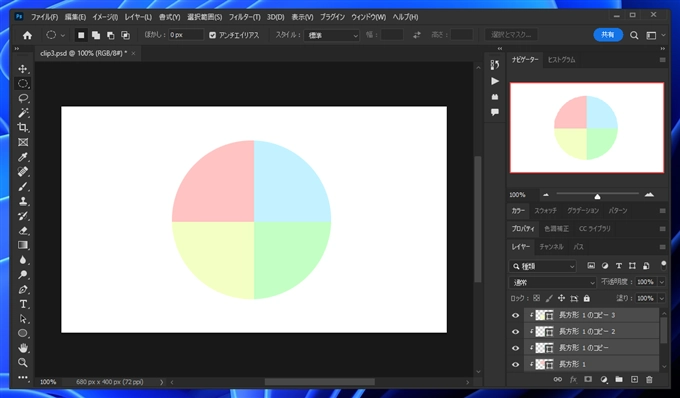Delete layer using trash icon
The height and width of the screenshot is (398, 680).
[x=649, y=379]
